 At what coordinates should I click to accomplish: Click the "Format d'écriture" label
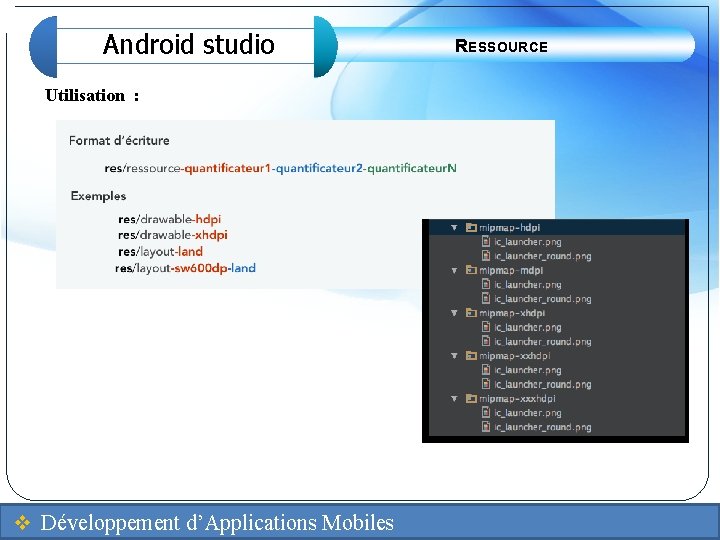click(x=119, y=141)
